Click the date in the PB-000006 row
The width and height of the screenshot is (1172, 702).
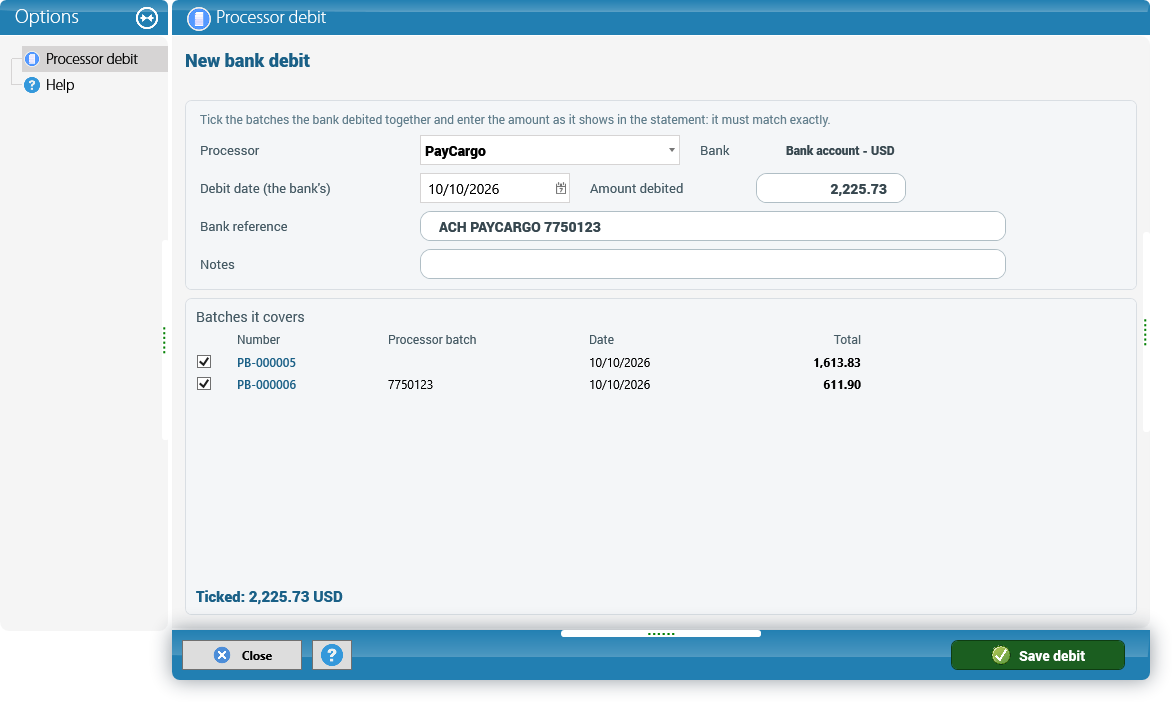pos(620,385)
